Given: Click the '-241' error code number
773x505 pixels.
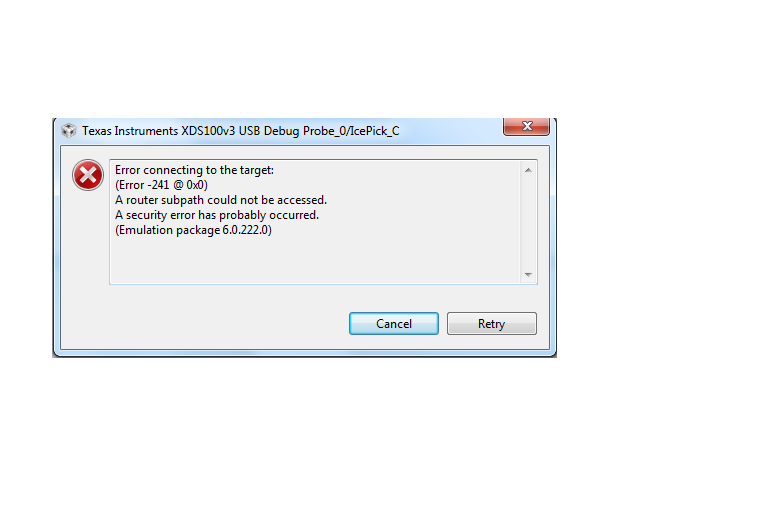Looking at the screenshot, I should (158, 185).
